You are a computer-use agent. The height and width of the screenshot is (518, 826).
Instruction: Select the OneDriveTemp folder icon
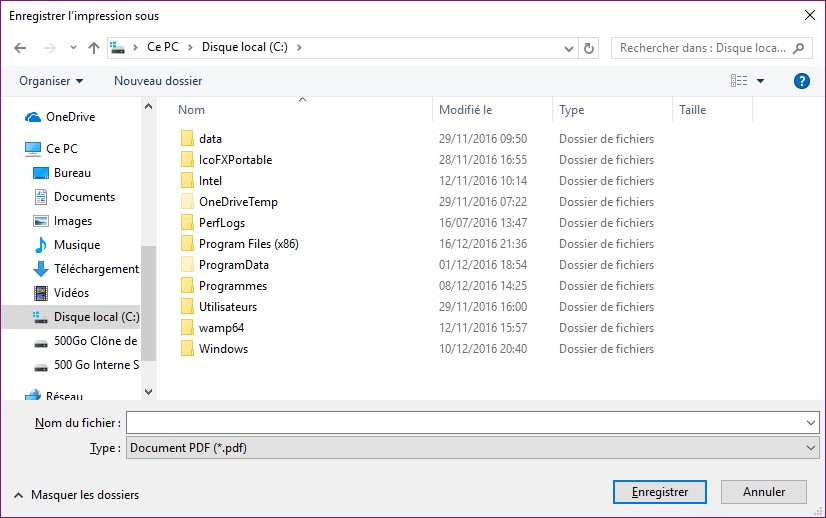click(187, 202)
